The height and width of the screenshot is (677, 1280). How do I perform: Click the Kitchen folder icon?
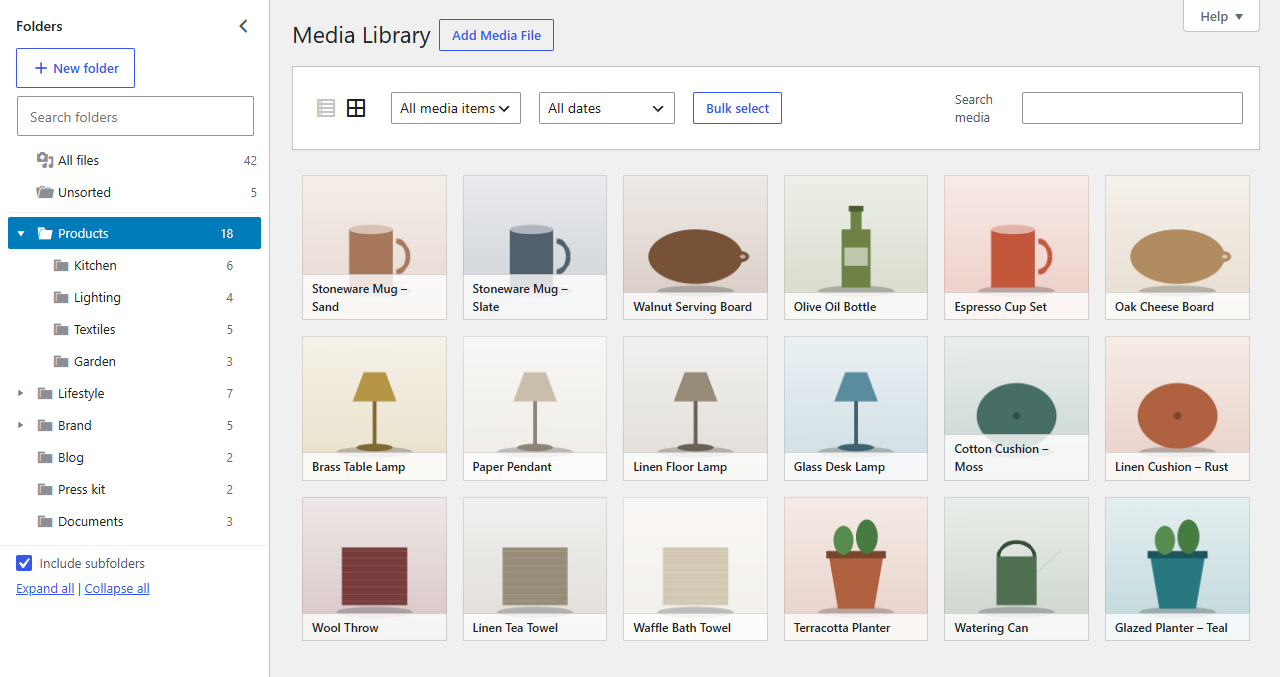(61, 265)
